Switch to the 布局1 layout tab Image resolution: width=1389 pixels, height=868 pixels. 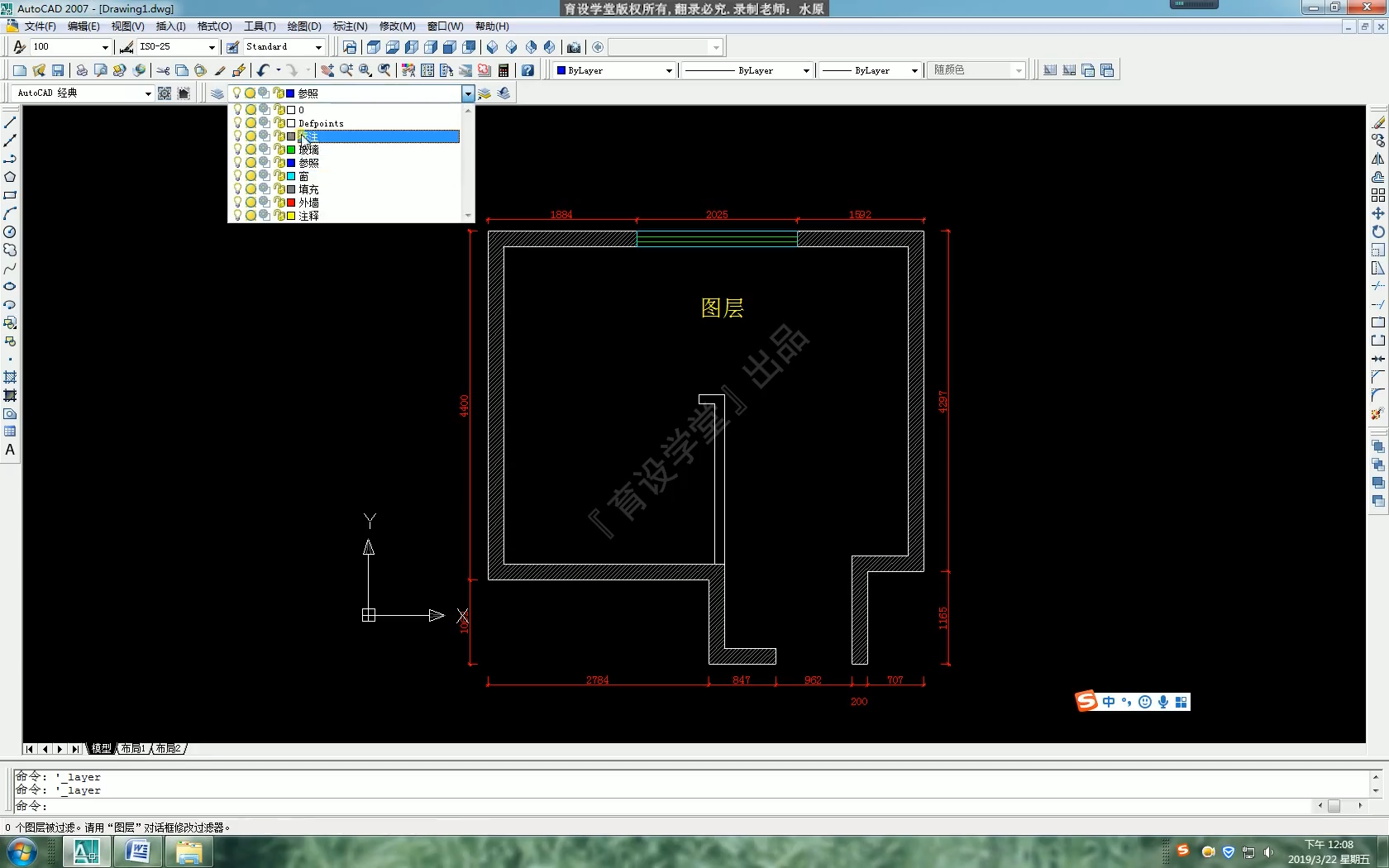pos(133,748)
